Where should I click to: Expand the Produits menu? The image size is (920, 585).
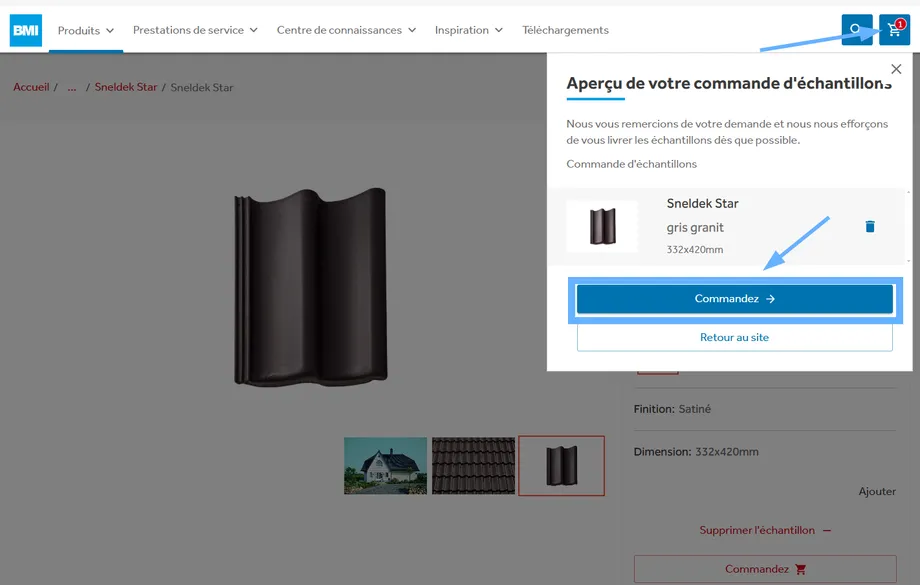pos(86,31)
